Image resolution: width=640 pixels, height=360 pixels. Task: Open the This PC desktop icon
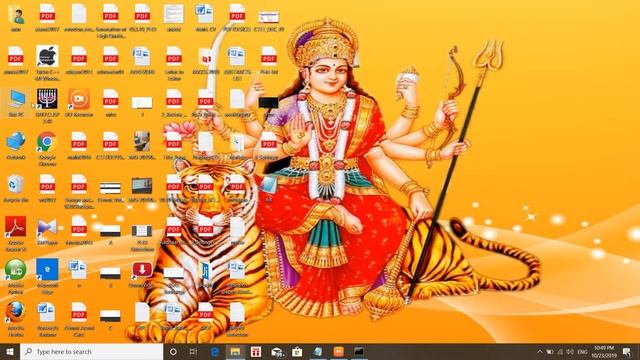tap(16, 100)
